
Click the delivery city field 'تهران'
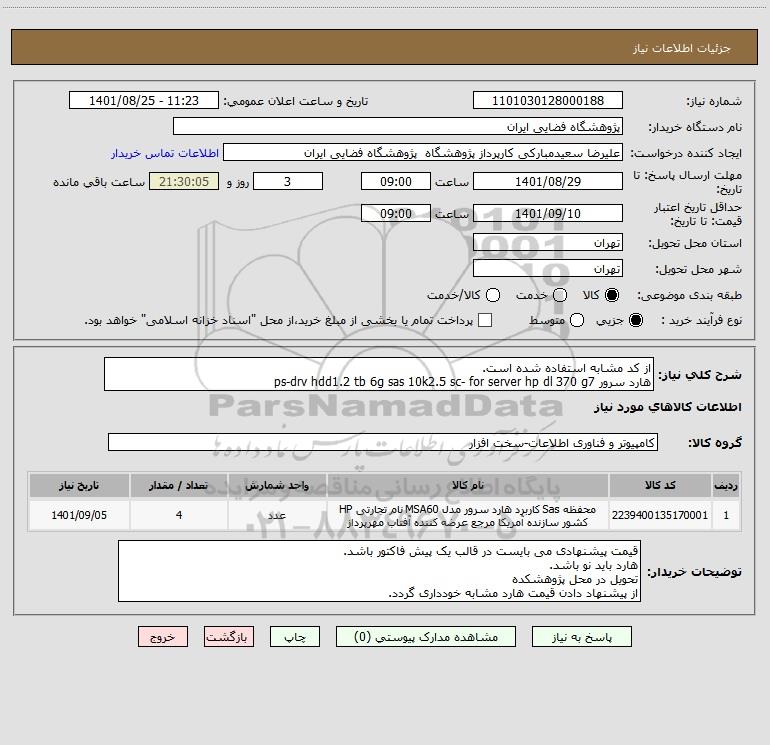coord(548,268)
